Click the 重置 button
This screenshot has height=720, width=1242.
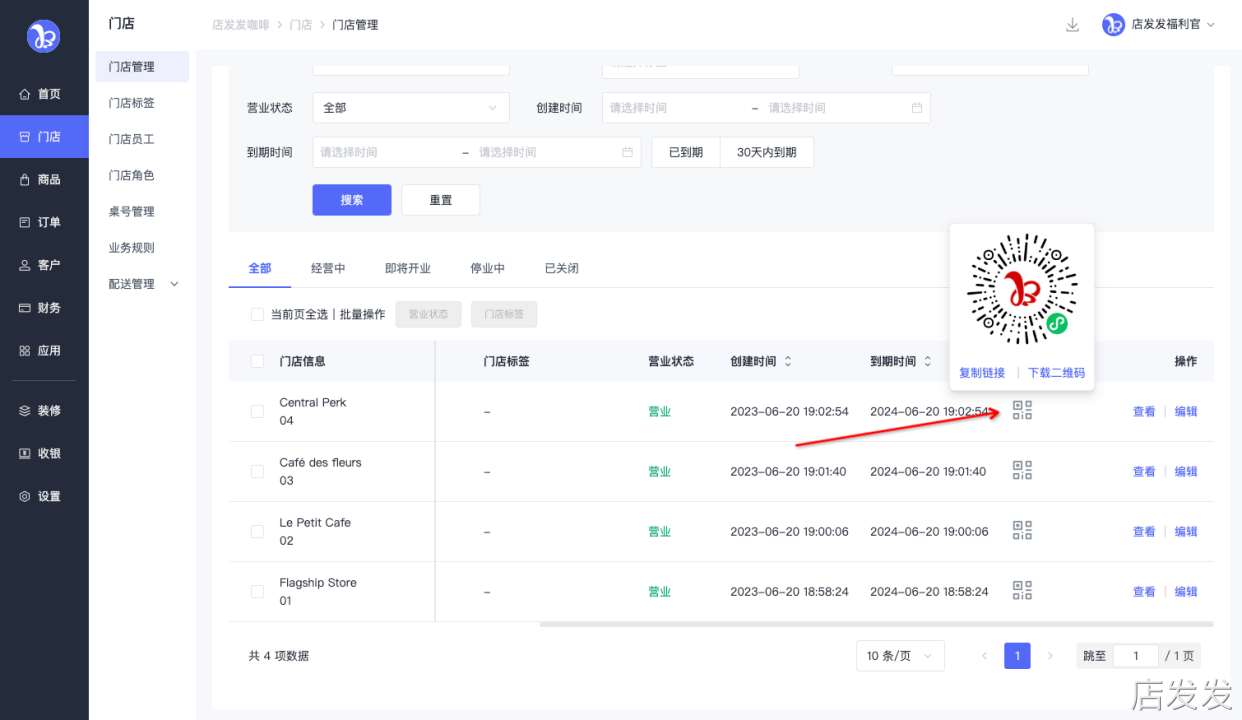441,200
